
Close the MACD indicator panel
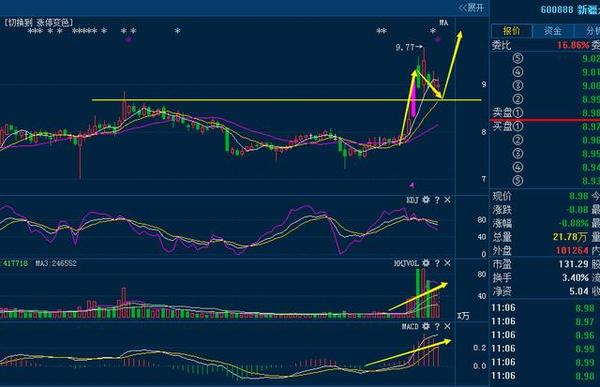coord(447,326)
